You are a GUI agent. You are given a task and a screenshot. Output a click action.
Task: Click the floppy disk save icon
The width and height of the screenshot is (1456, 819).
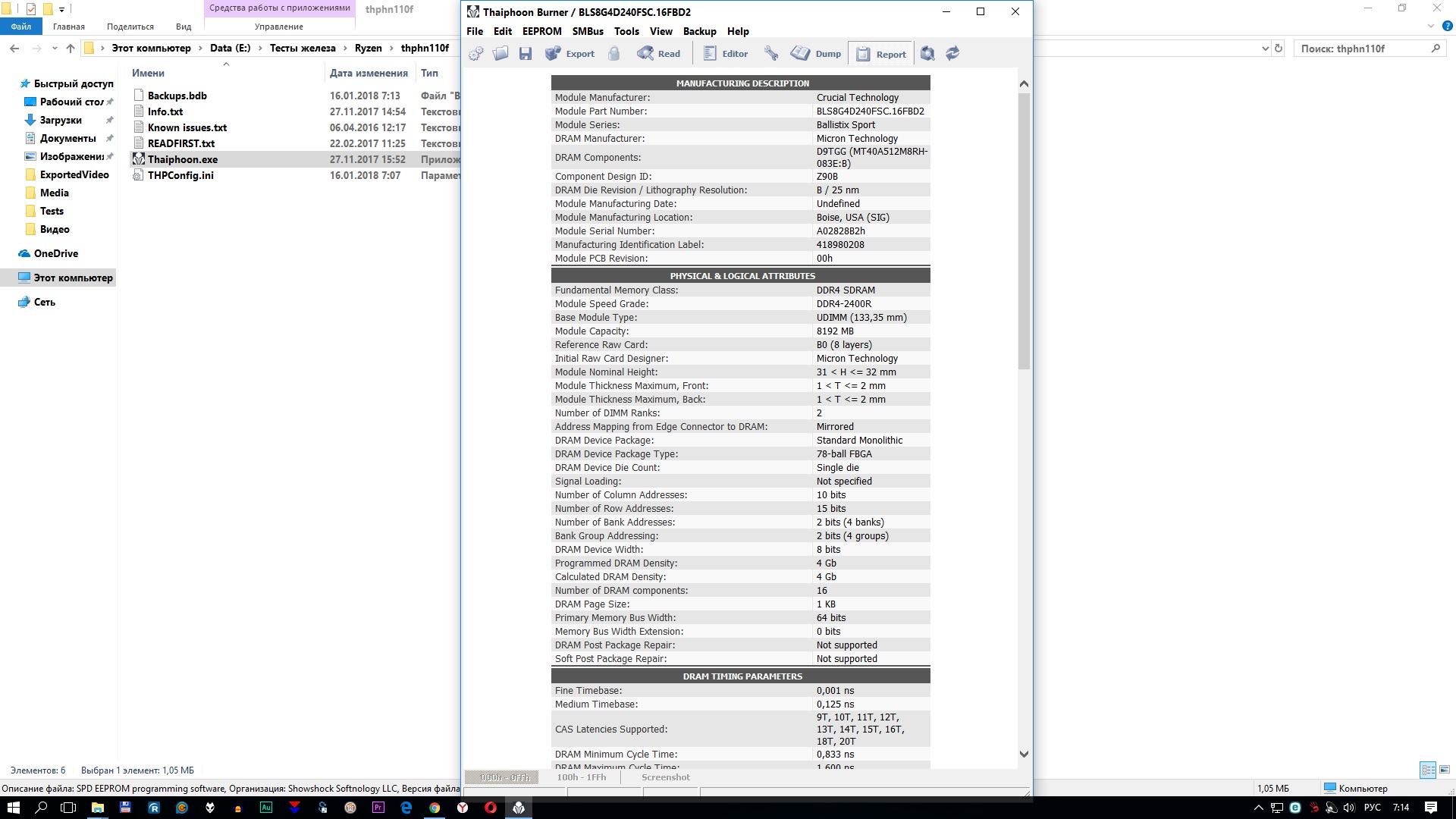(526, 54)
